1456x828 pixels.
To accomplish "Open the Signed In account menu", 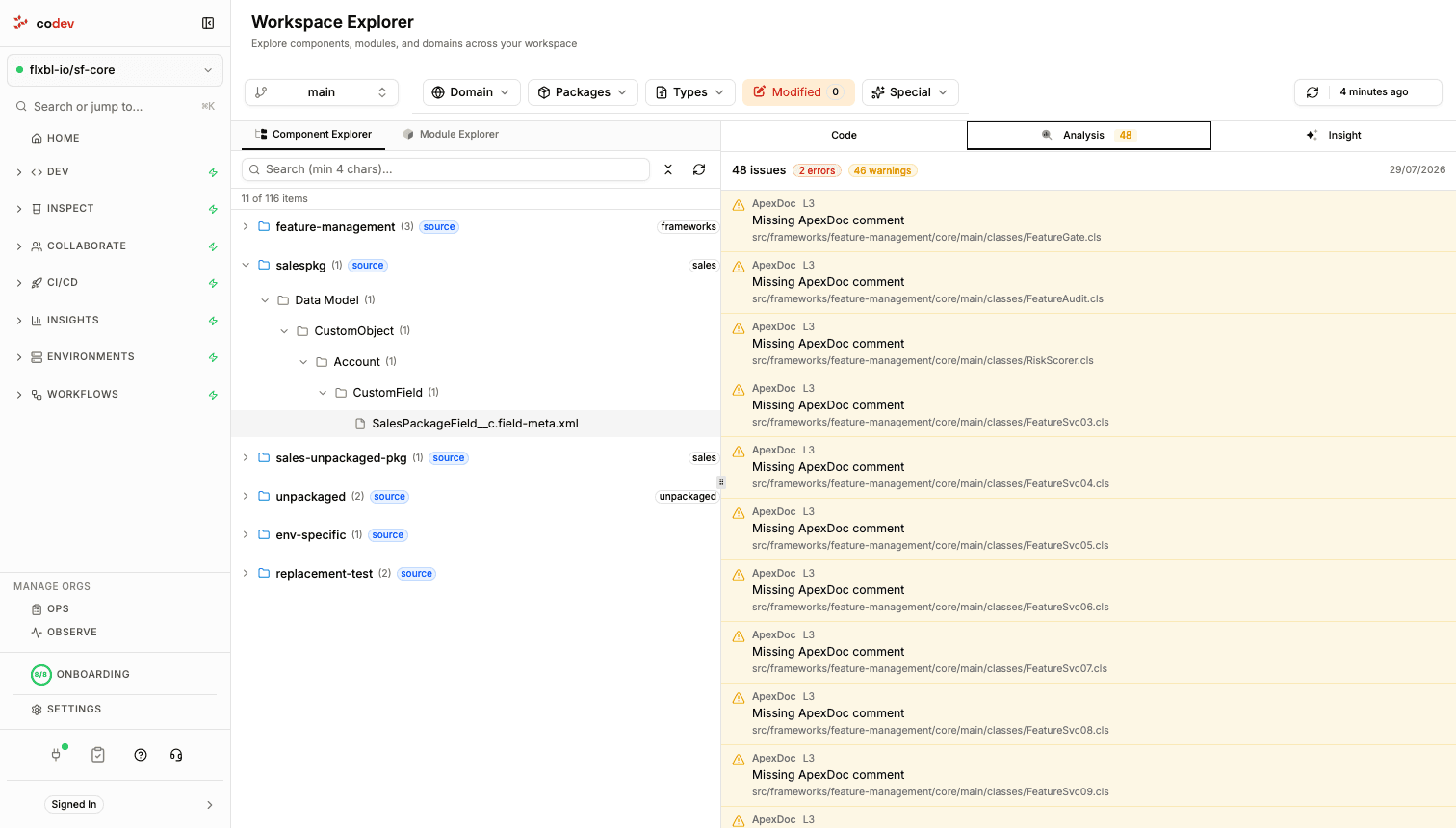I will click(115, 805).
